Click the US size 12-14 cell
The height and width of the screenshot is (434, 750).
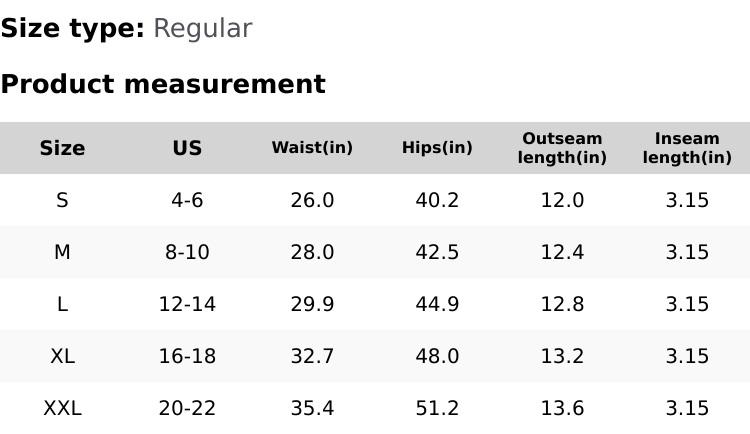tap(187, 304)
